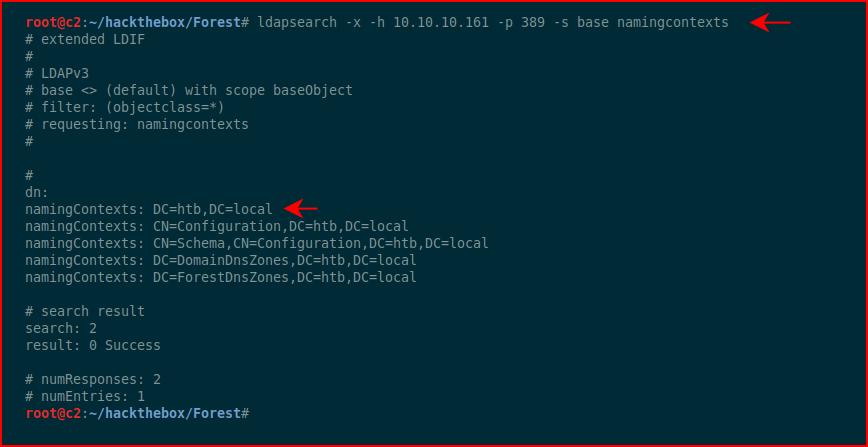Screen dimensions: 868x447
Task: Click the '# numResponses: 2' line
Action: (x=93, y=379)
